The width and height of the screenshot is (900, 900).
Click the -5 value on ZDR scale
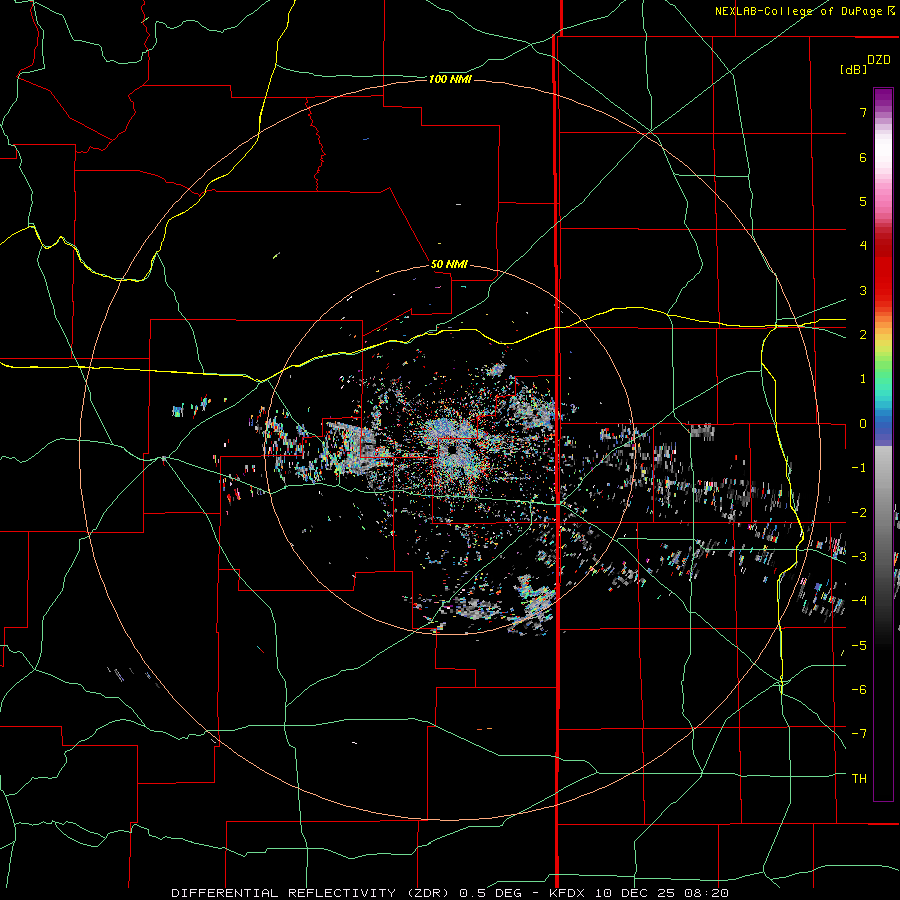pos(859,646)
